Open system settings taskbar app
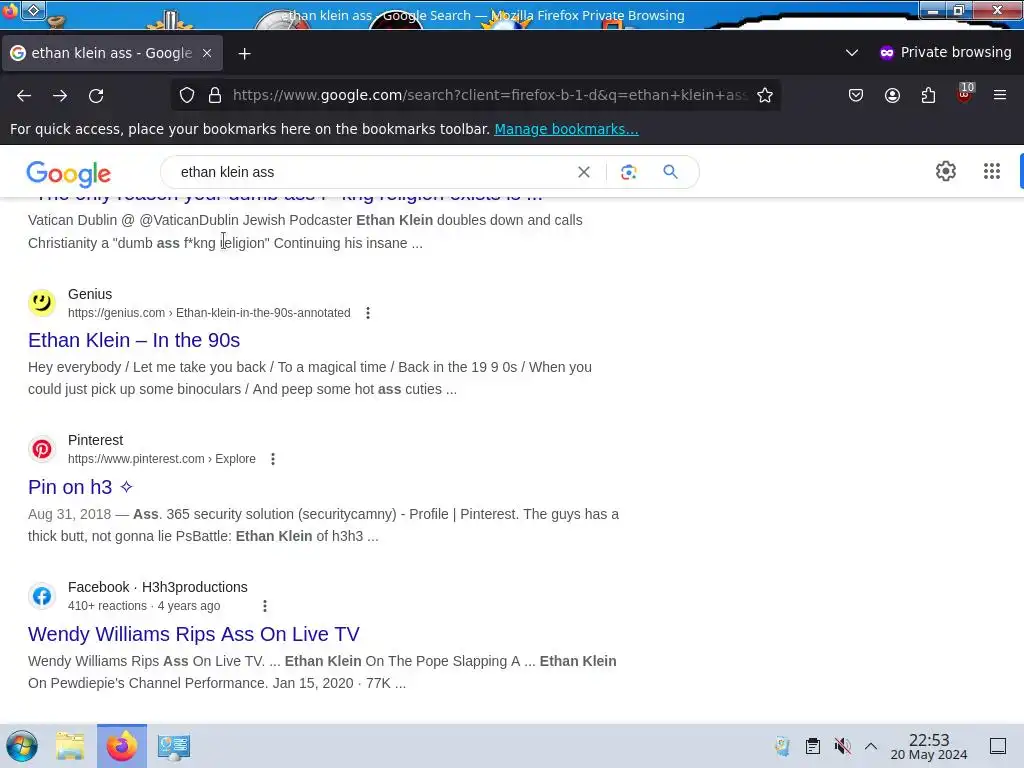This screenshot has width=1024, height=768. (x=174, y=746)
